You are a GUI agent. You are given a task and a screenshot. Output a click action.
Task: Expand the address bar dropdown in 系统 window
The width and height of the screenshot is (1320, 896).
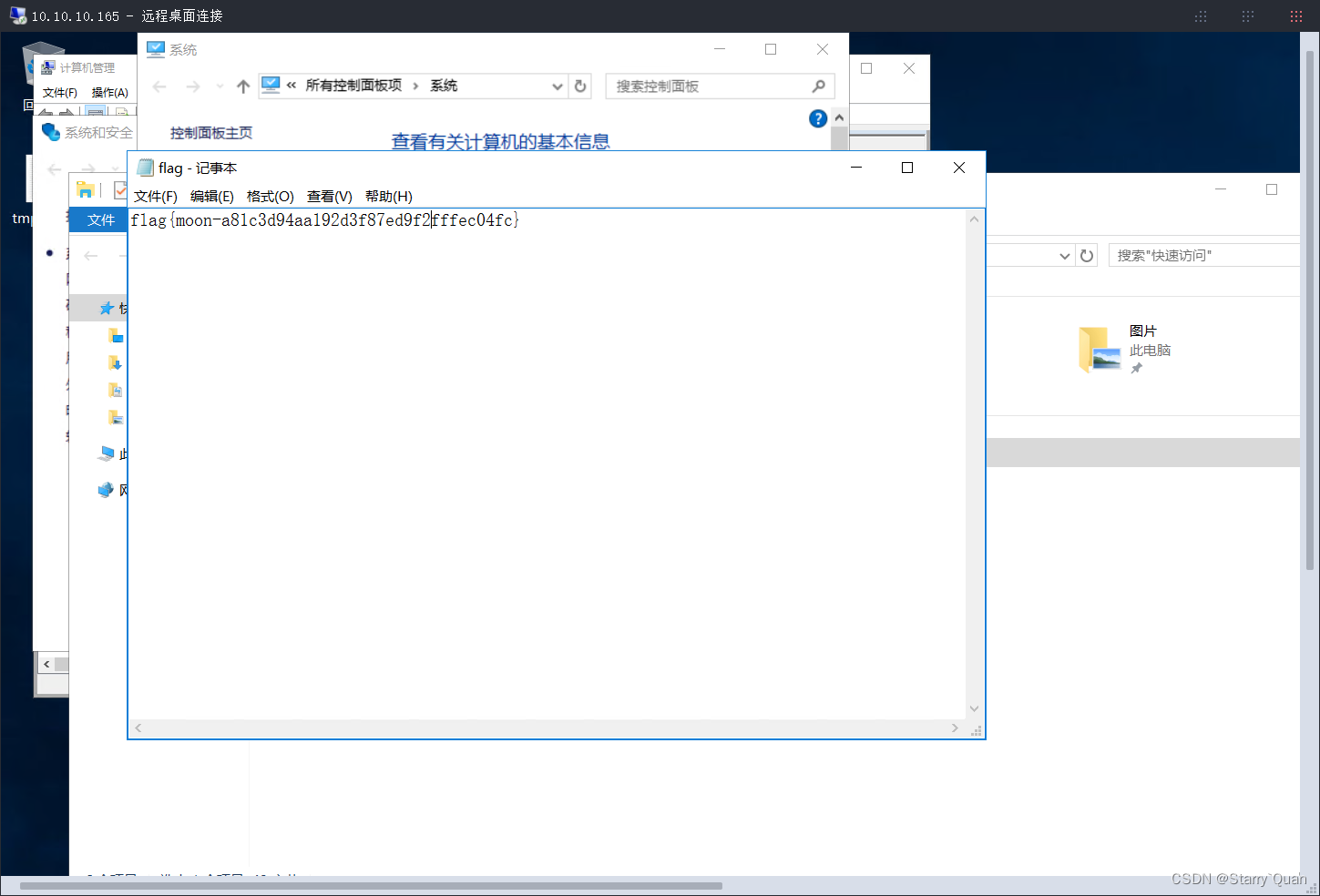pos(558,87)
